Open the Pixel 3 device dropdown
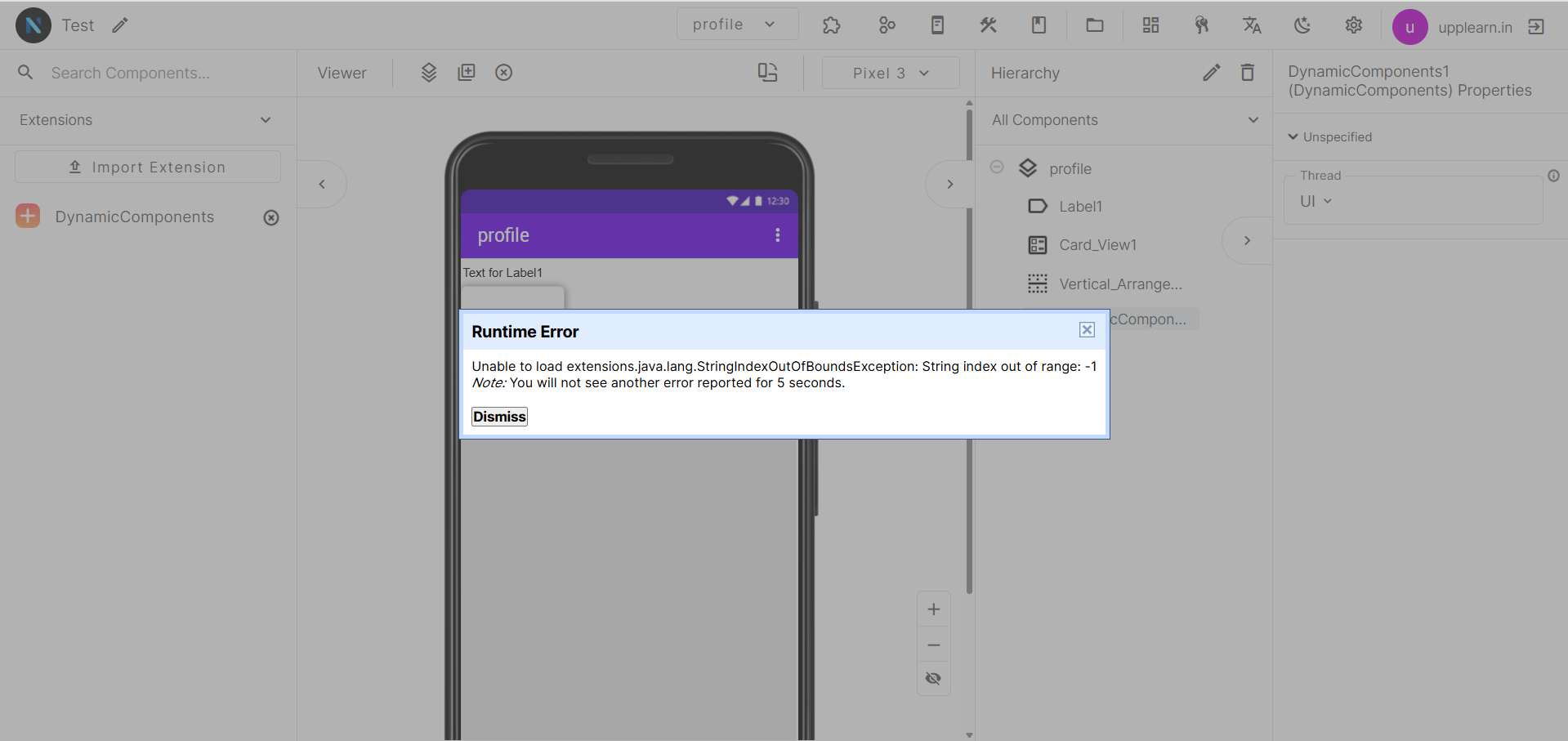The width and height of the screenshot is (1568, 741). 891,73
